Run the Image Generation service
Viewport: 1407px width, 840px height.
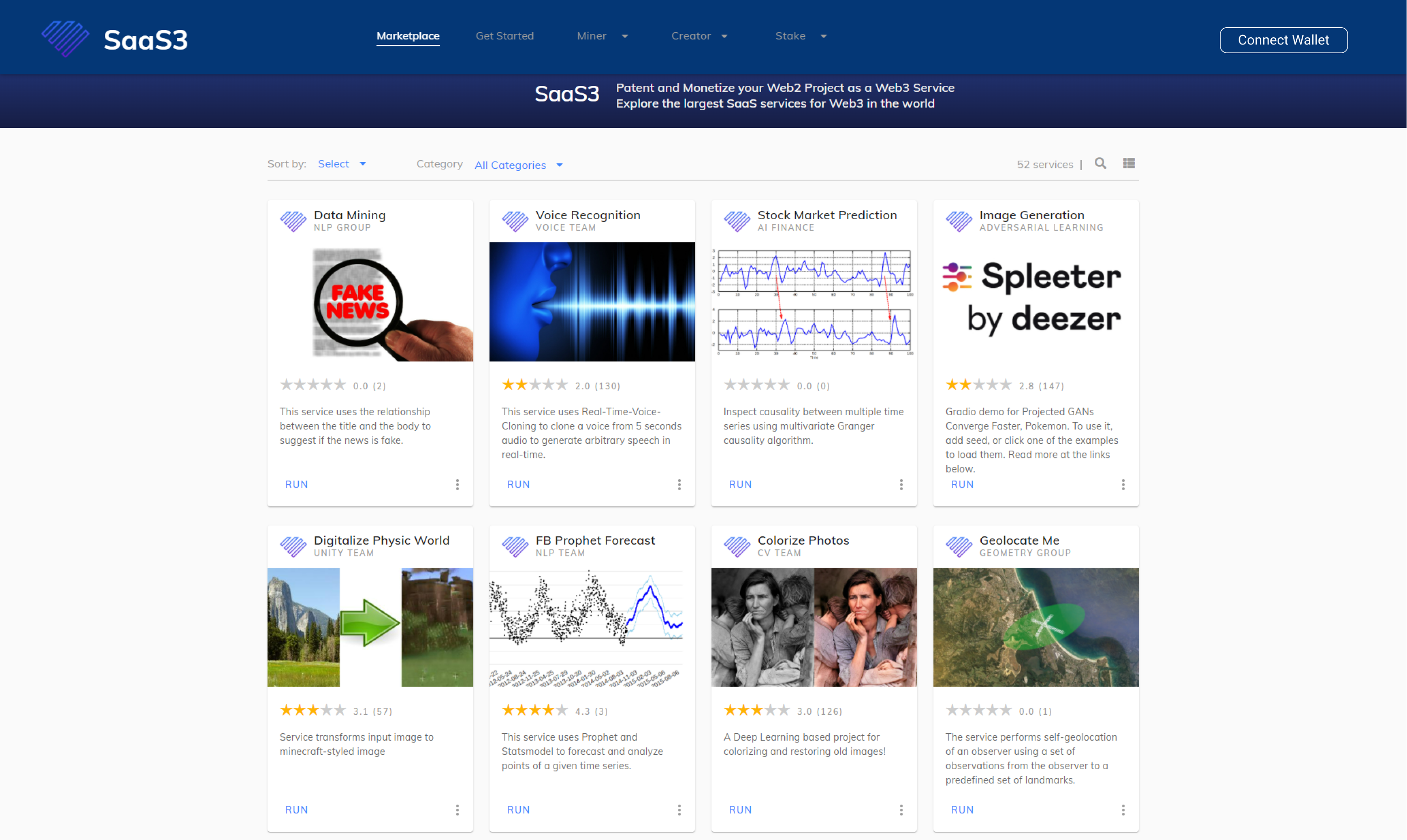click(x=962, y=485)
